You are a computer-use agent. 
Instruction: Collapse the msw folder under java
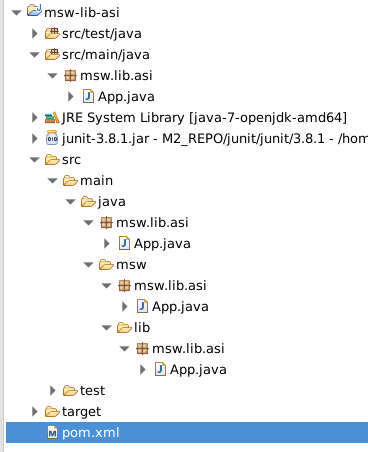coord(88,265)
